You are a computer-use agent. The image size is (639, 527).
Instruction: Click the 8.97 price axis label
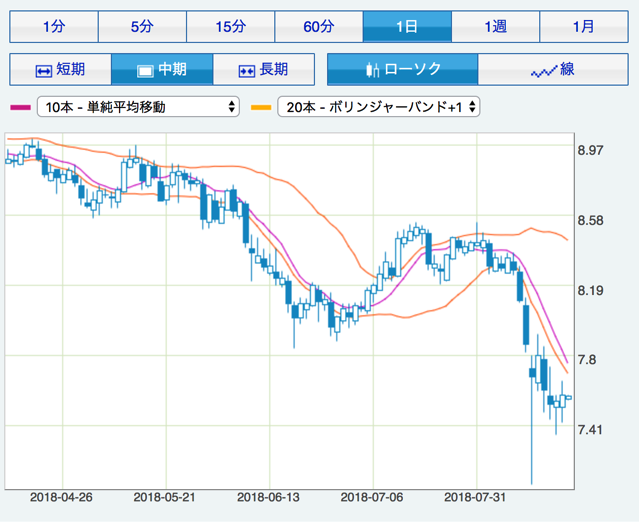(x=590, y=150)
